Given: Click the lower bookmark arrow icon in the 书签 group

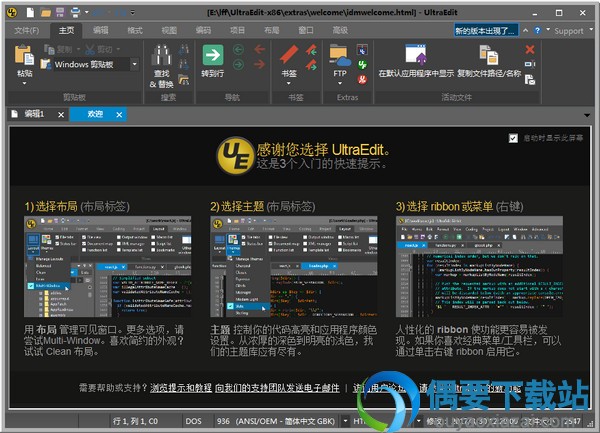Looking at the screenshot, I should 311,64.
